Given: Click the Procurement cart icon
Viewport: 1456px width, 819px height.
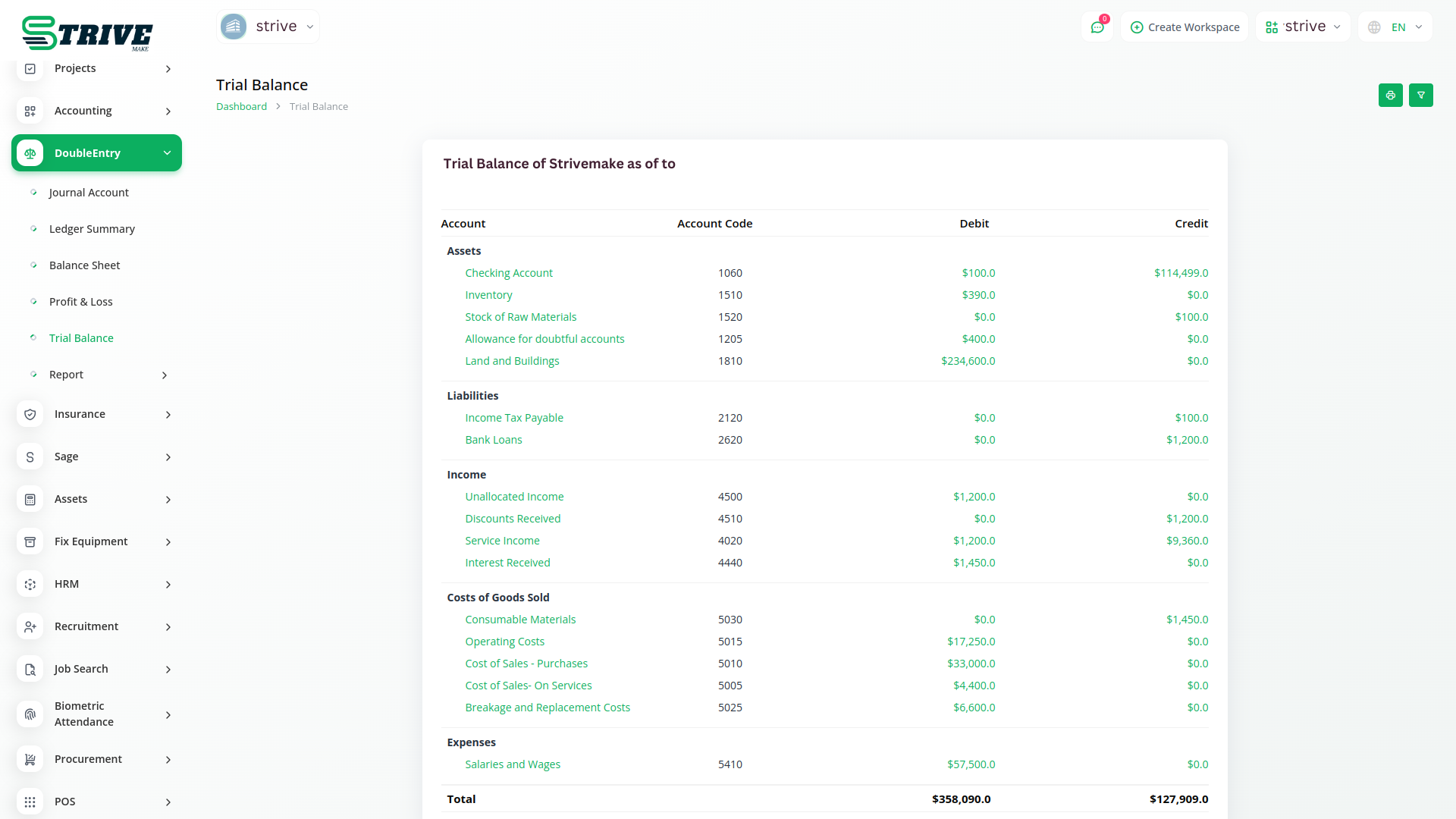Looking at the screenshot, I should click(30, 759).
